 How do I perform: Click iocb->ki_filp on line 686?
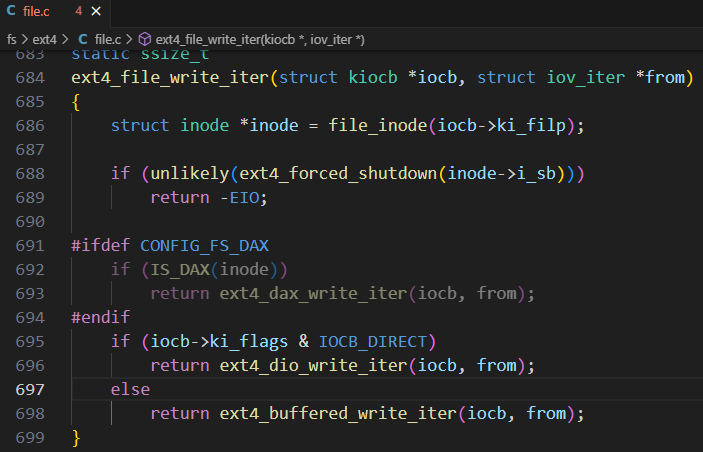[x=502, y=126]
